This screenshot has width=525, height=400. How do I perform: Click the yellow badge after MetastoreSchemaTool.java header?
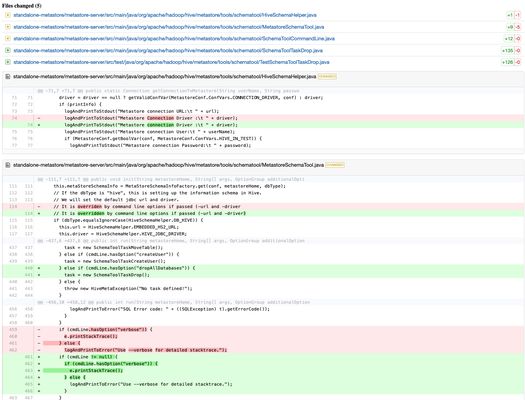click(x=335, y=165)
